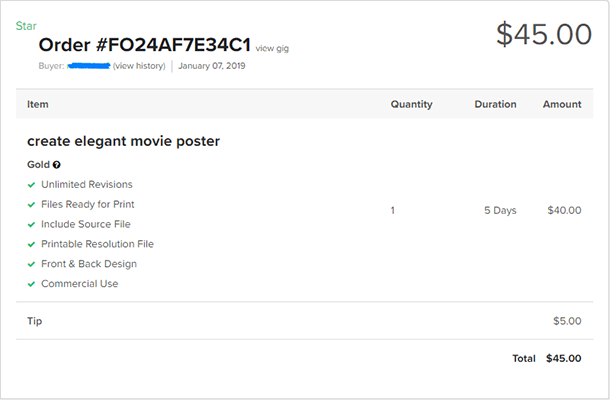Open the buyer's view history link

click(140, 66)
